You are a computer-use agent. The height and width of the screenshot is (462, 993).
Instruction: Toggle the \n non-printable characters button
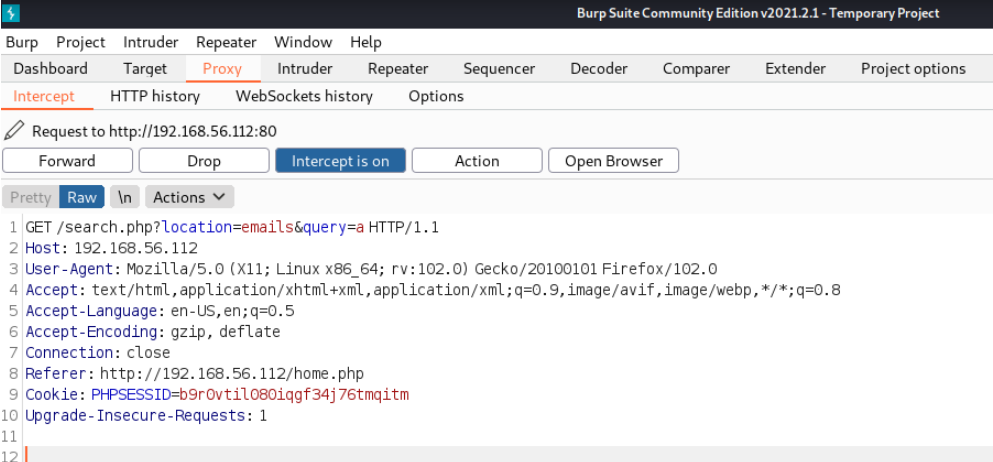[x=125, y=197]
